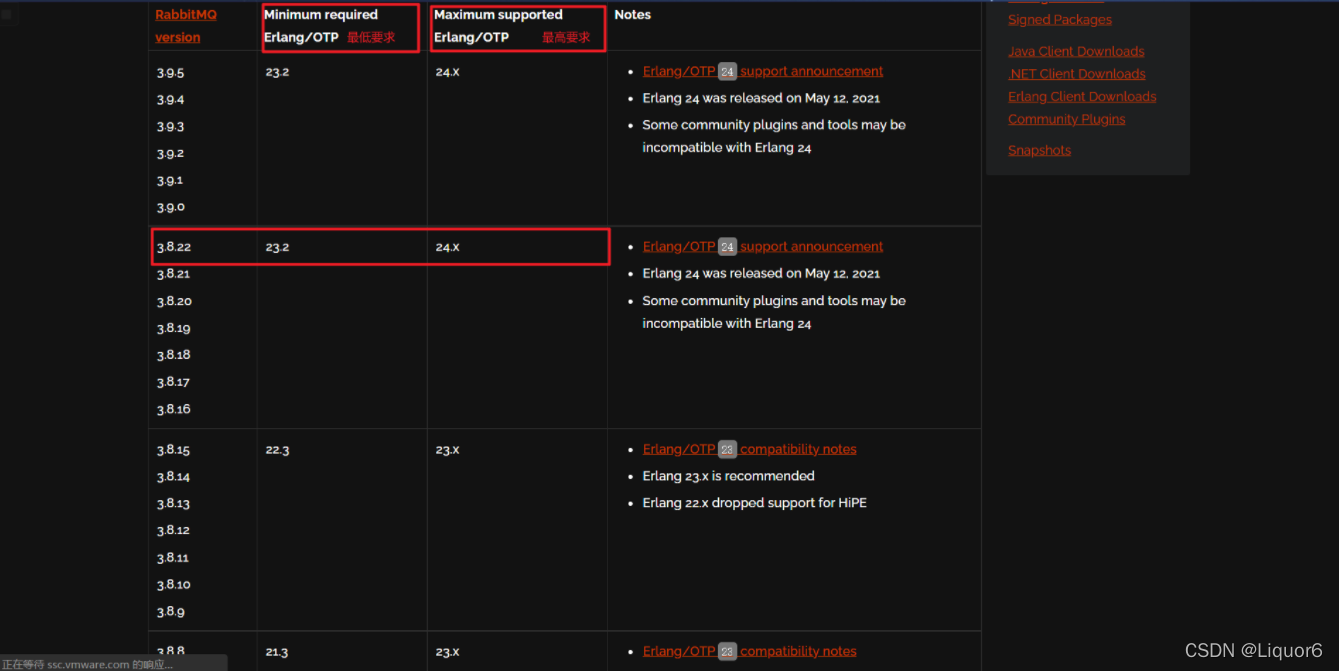The image size is (1339, 671).
Task: Select version 3.8.8 cell
Action: [170, 651]
